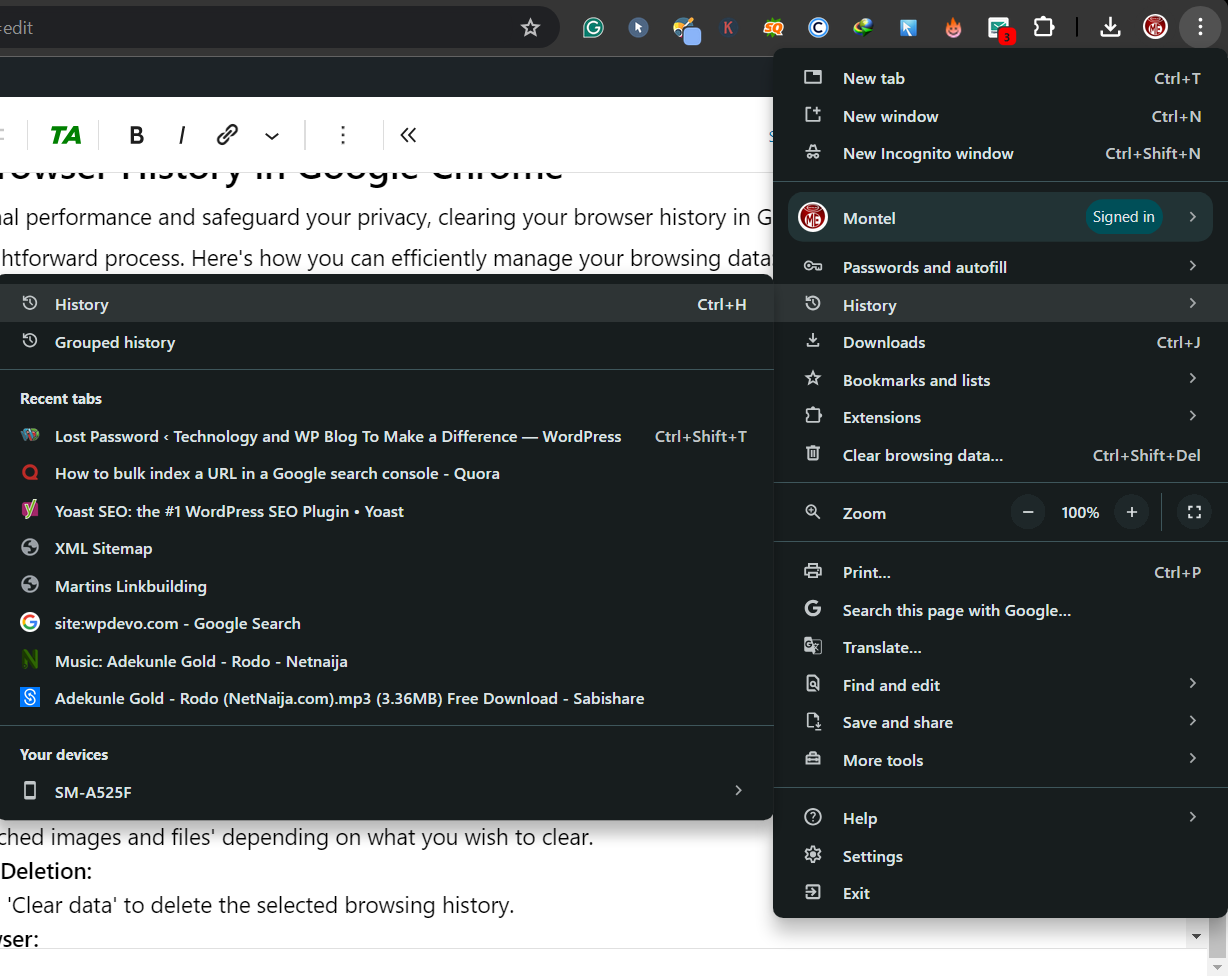The height and width of the screenshot is (976, 1228).
Task: Click the profile avatar in the toolbar
Action: [1155, 28]
